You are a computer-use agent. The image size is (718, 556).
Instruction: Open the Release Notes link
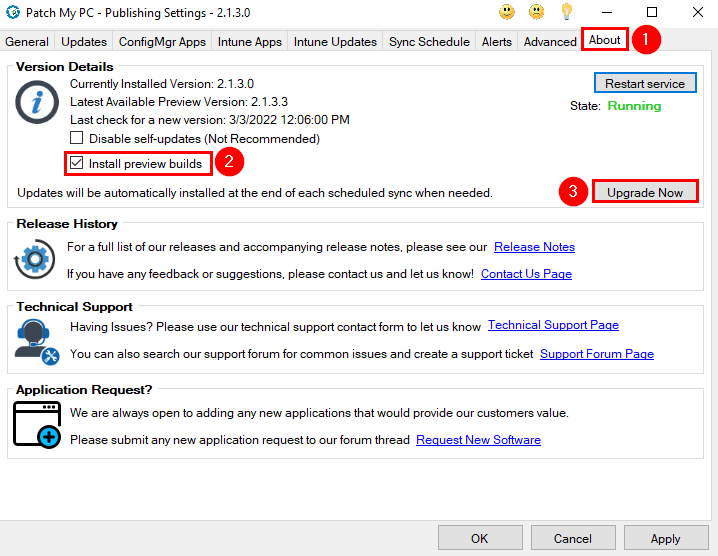534,247
